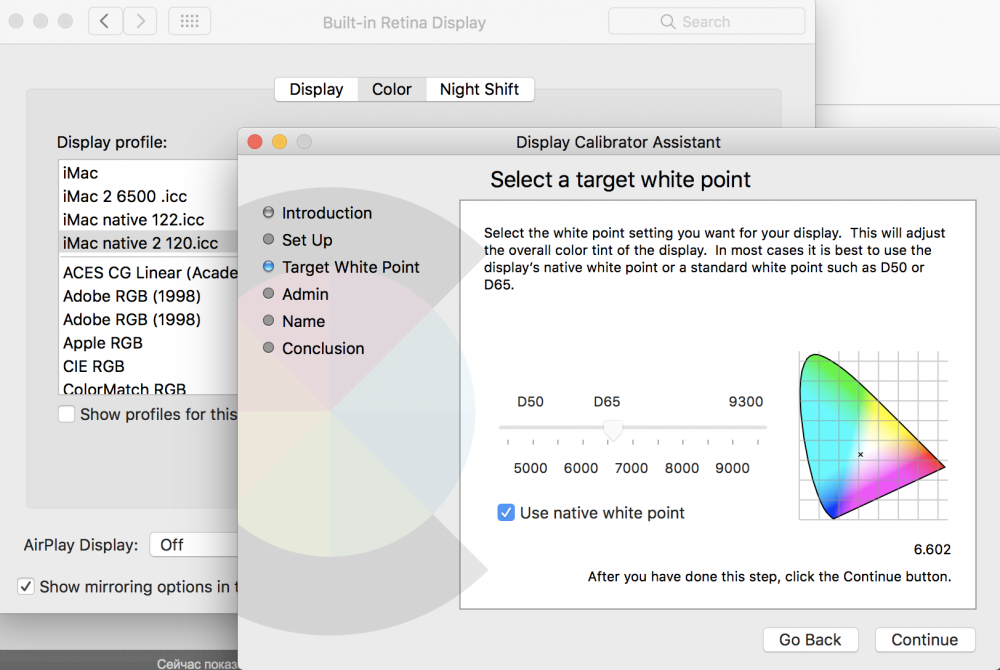Open the AirPlay Display dropdown
Screen dimensions: 1000x670
tap(194, 545)
